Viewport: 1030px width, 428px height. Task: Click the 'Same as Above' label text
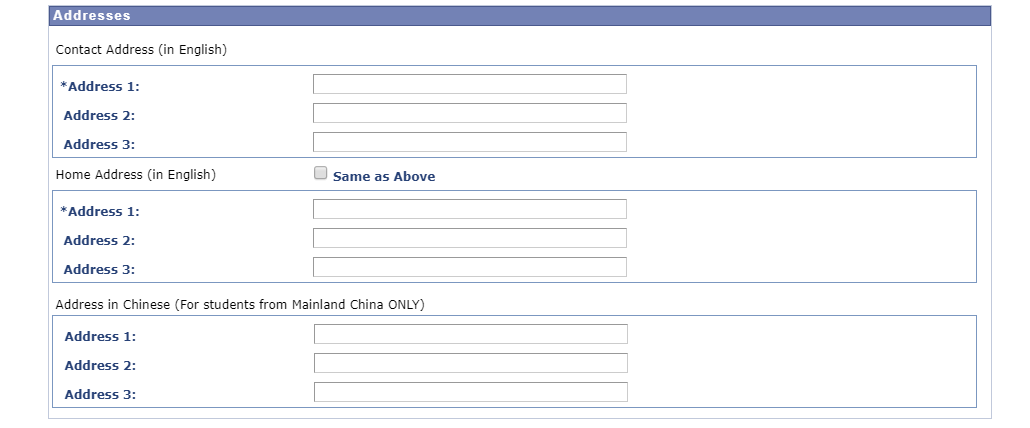pos(384,177)
